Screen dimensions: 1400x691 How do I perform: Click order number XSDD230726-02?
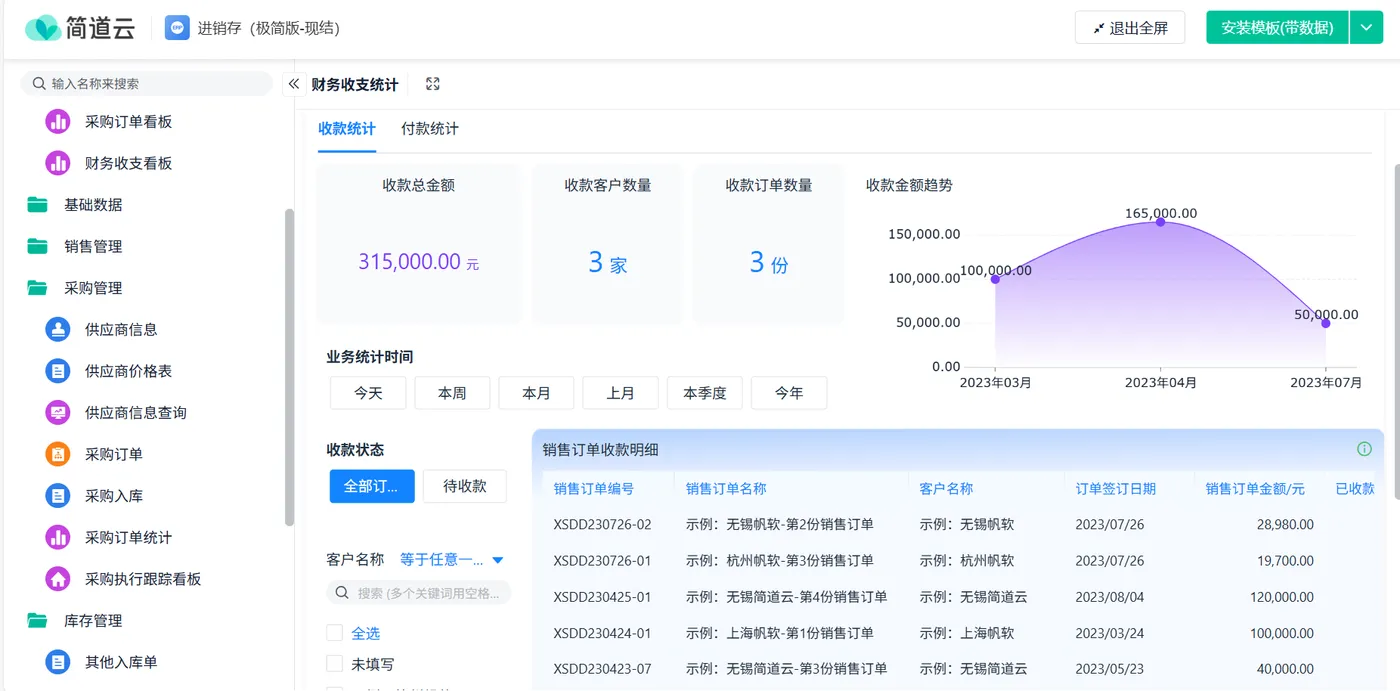point(602,524)
